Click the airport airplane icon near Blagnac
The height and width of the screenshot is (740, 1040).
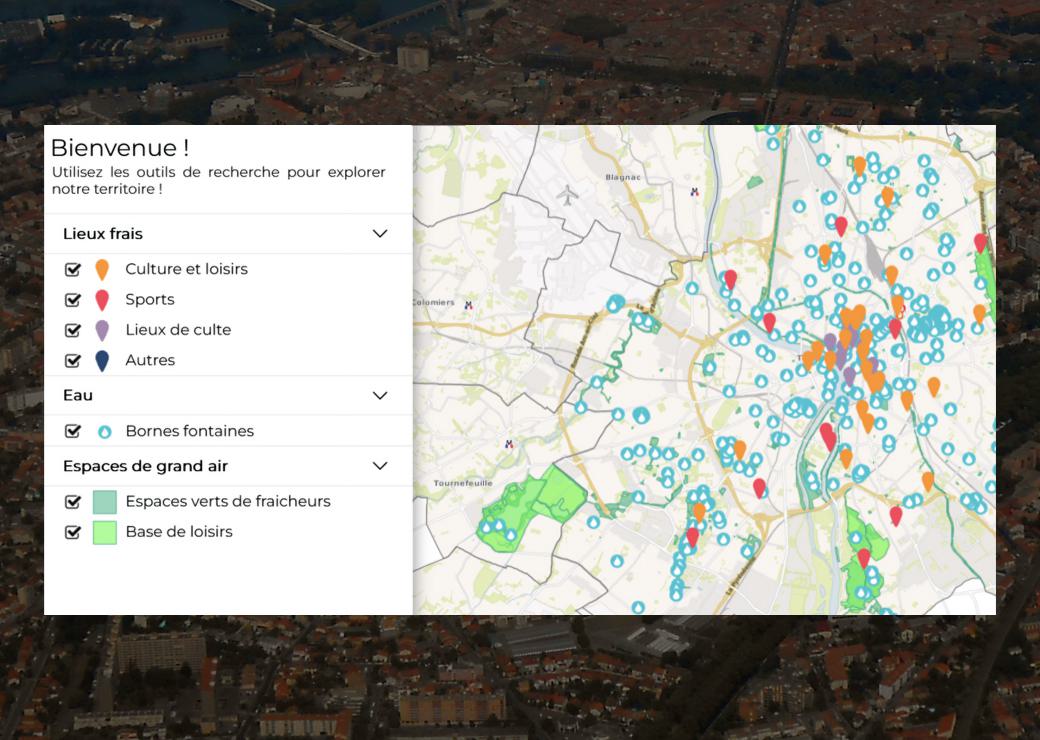pos(567,195)
